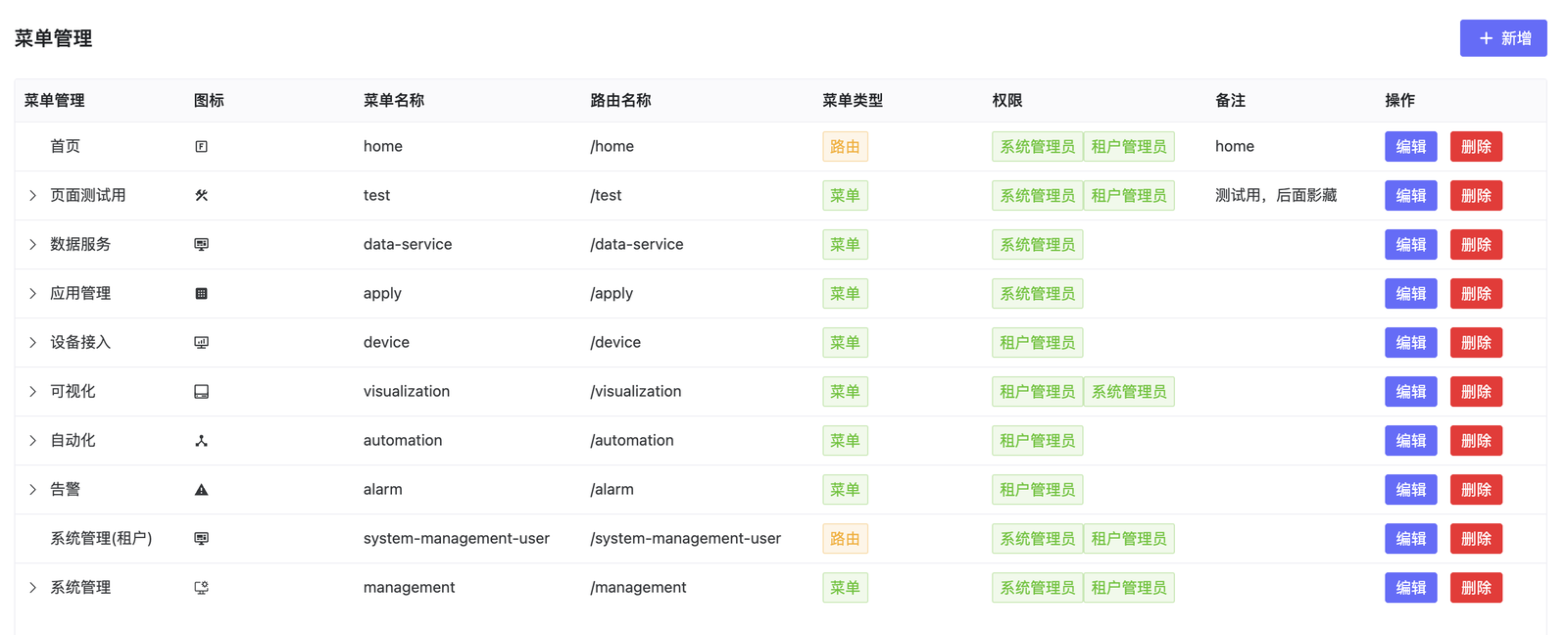Image resolution: width=1568 pixels, height=635 pixels.
Task: Expand the 数据服务 row chevron
Action: click(32, 245)
